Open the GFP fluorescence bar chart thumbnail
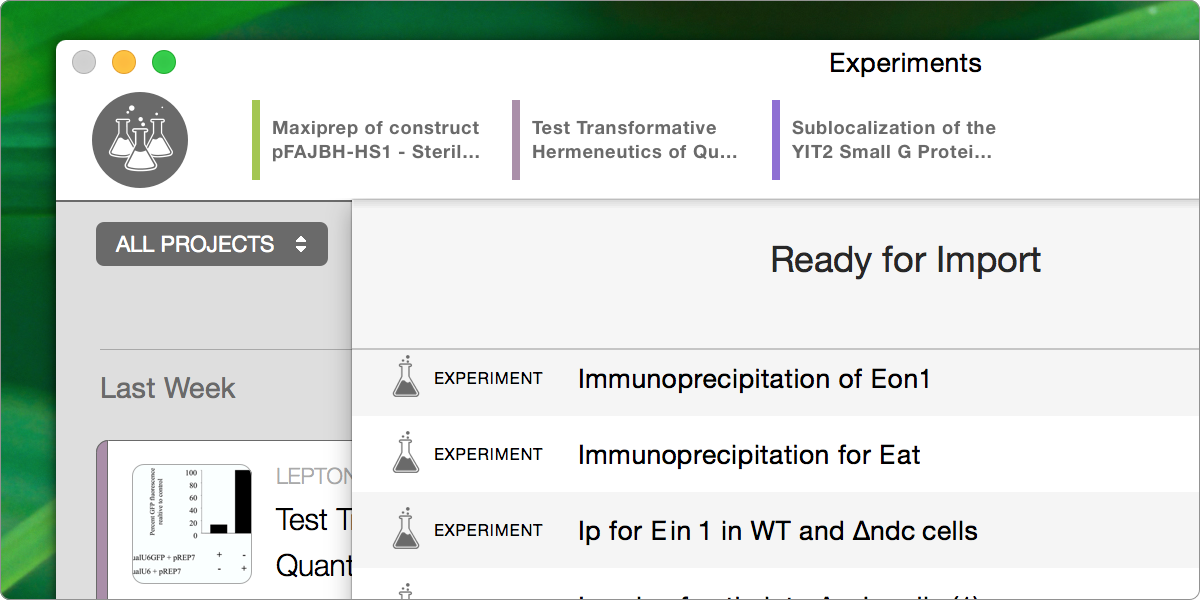 (192, 523)
